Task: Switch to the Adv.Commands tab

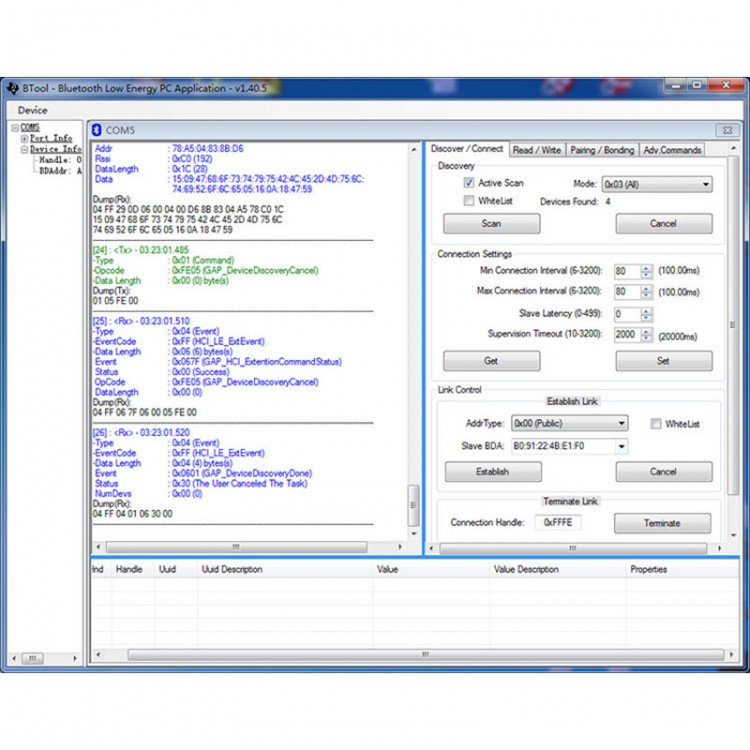Action: coord(672,150)
